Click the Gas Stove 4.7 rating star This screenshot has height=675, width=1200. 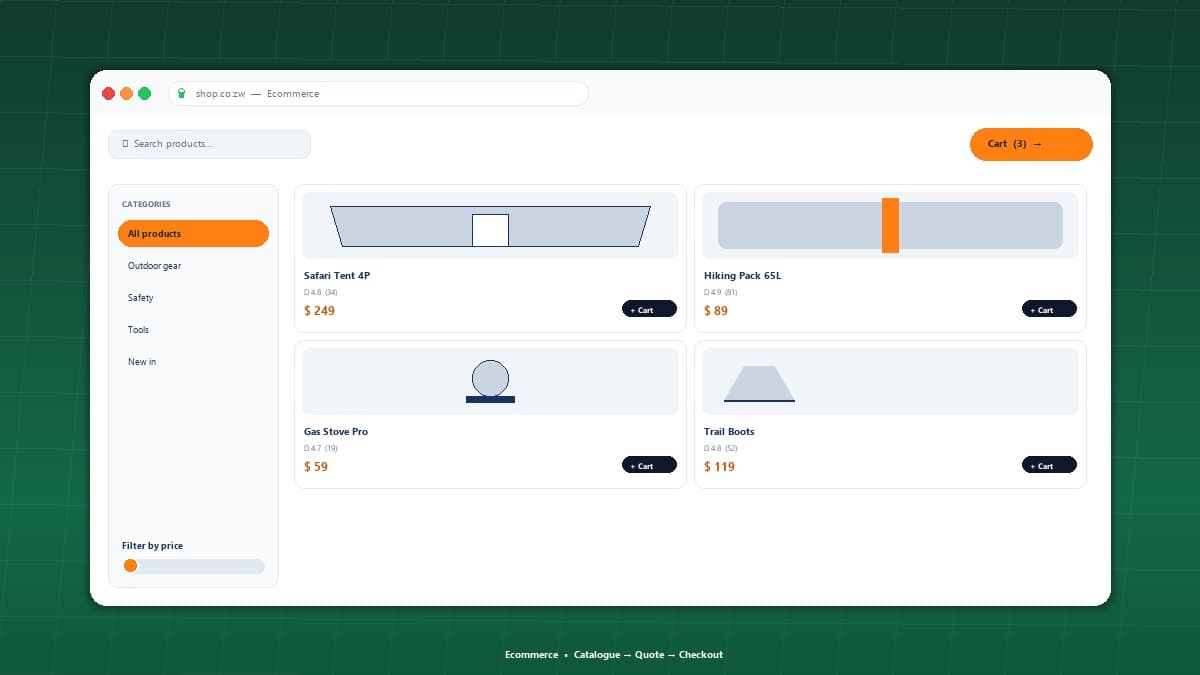307,448
